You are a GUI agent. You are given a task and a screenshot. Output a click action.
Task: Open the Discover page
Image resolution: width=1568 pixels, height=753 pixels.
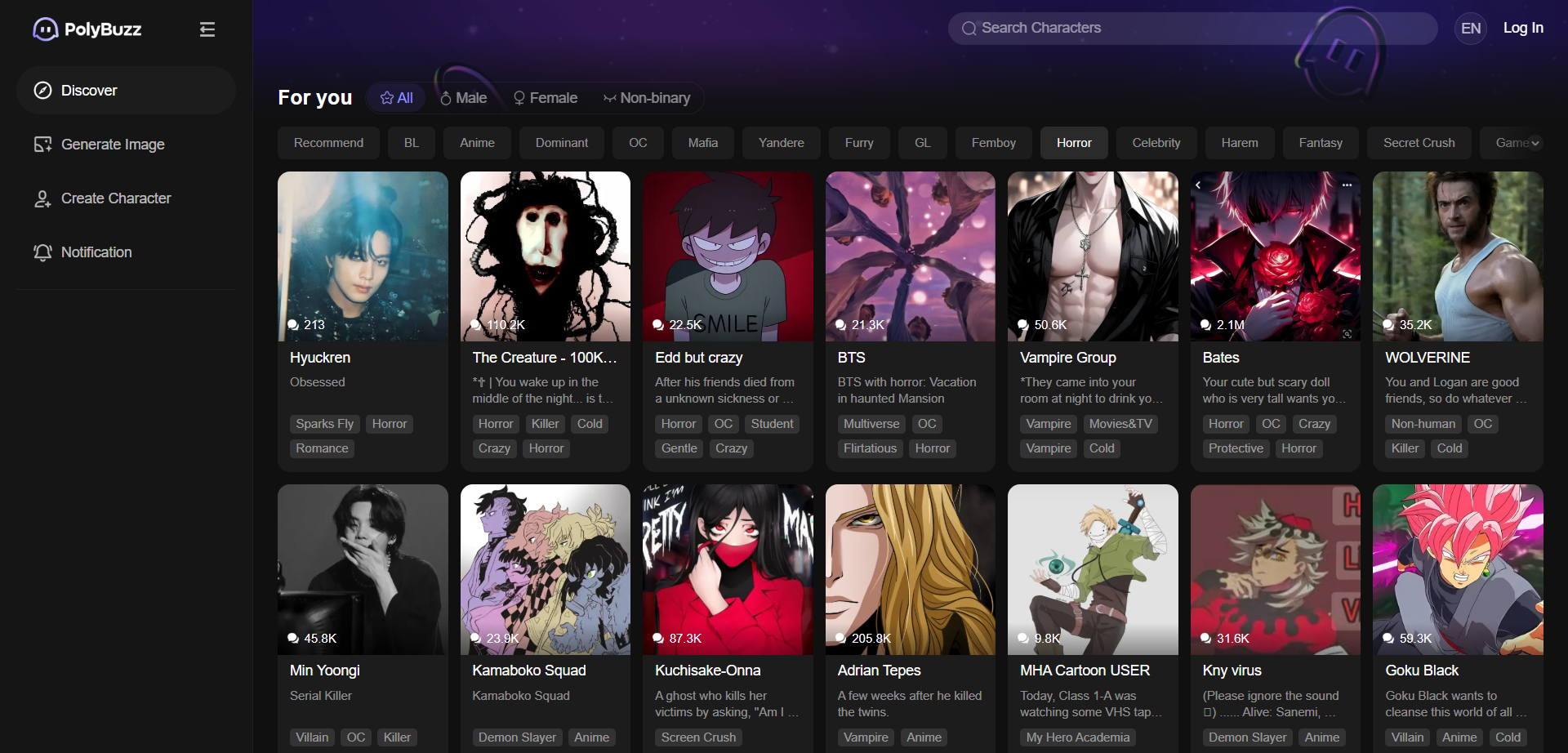pyautogui.click(x=126, y=91)
